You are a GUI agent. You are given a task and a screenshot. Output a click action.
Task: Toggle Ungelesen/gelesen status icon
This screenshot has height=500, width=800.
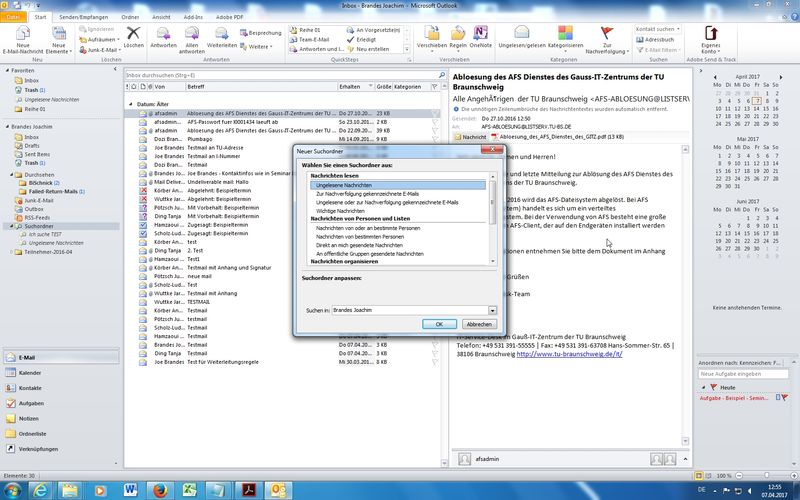pyautogui.click(x=521, y=37)
